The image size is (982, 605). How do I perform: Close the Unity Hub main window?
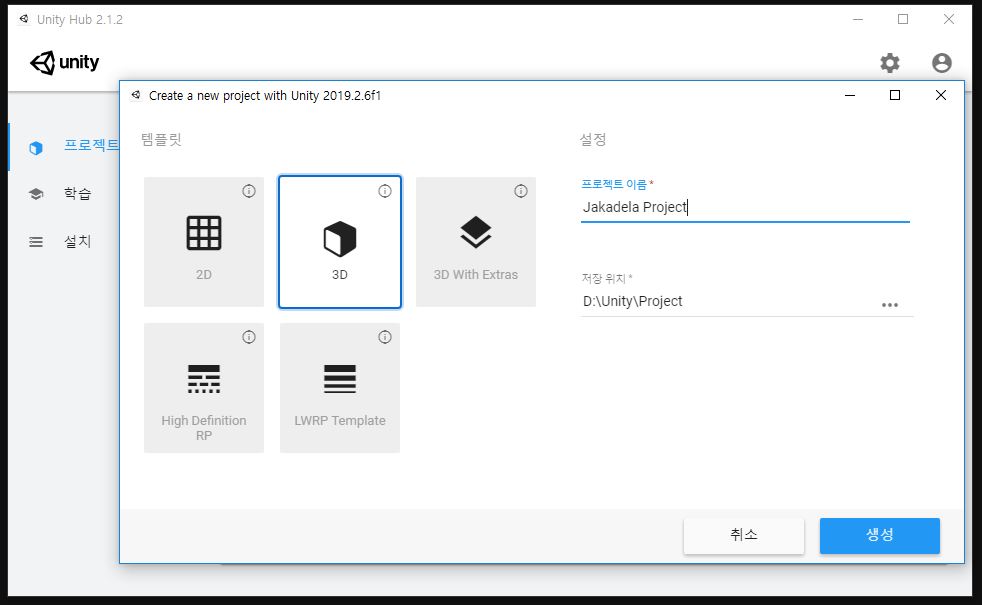948,19
